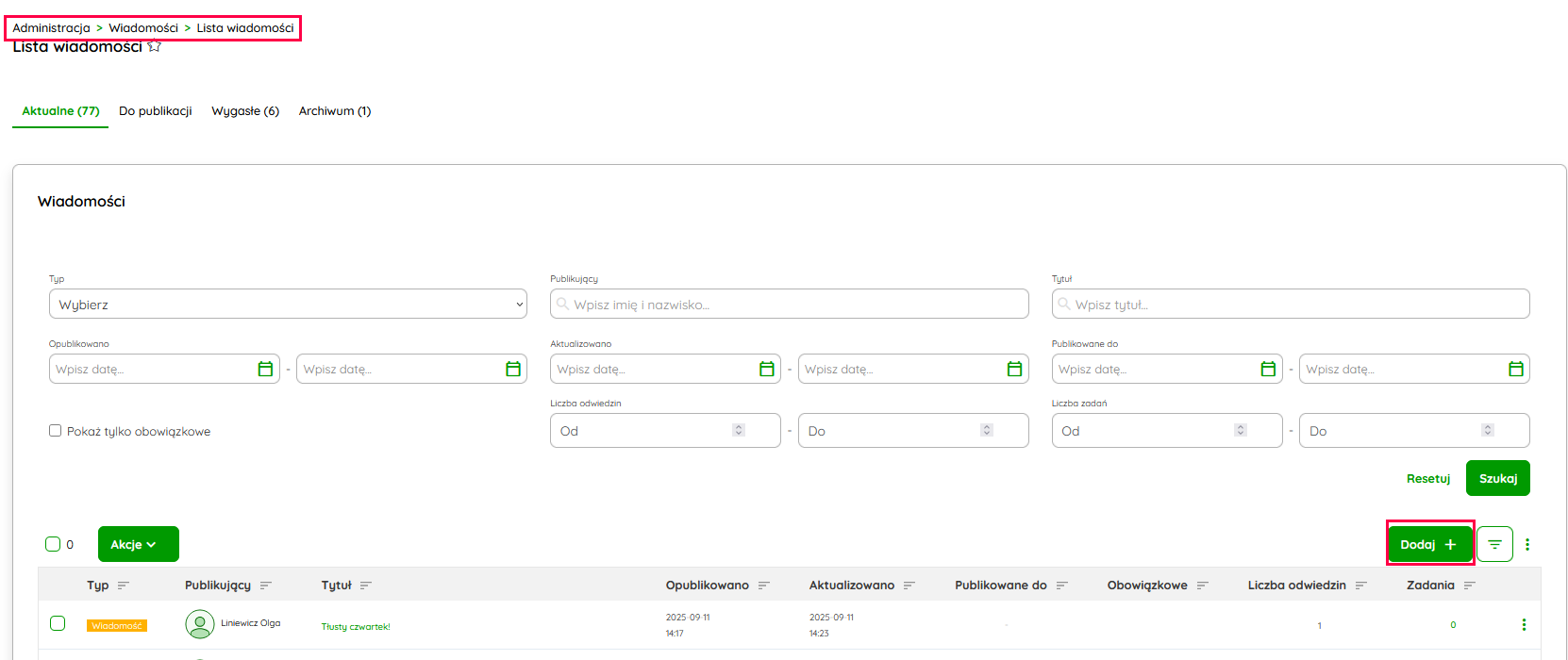Open row actions menu for Tłusty czwartek
This screenshot has height=660, width=1568.
(x=1524, y=625)
